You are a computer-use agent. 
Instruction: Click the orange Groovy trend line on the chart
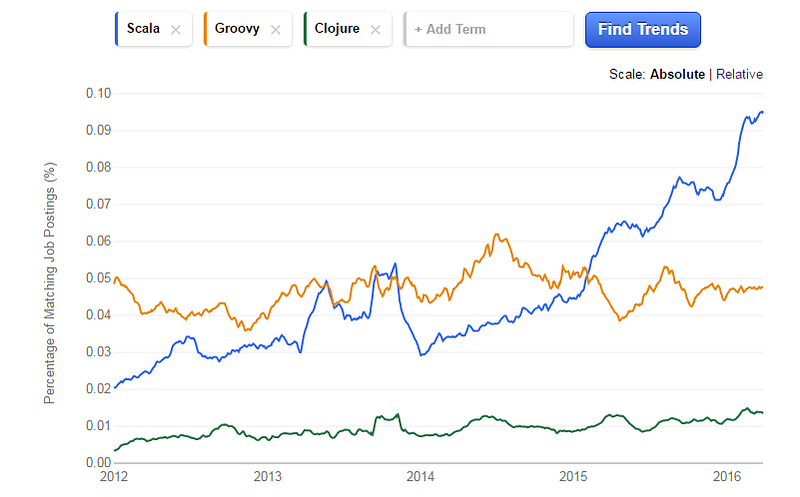click(497, 236)
